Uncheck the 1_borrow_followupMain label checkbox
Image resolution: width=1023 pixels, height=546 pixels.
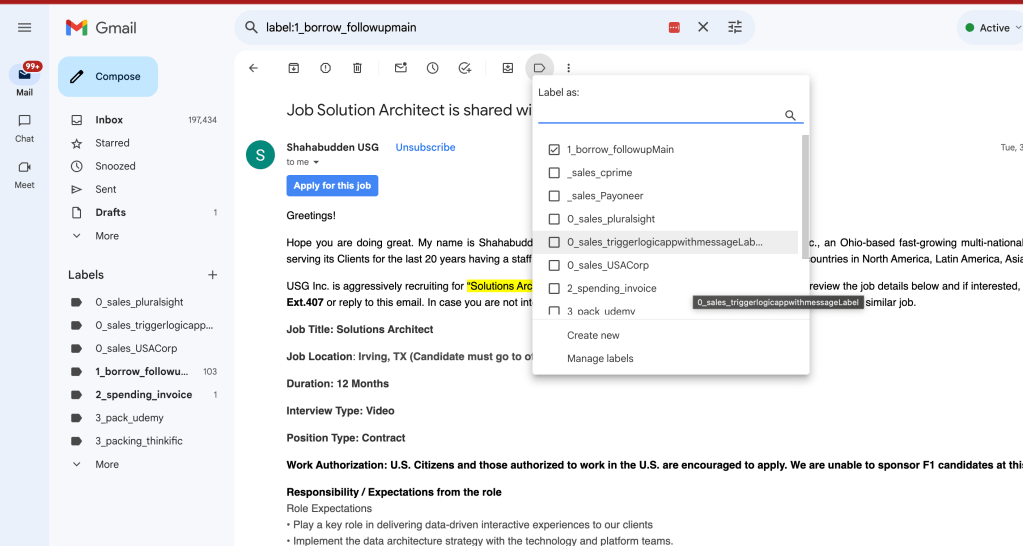554,149
